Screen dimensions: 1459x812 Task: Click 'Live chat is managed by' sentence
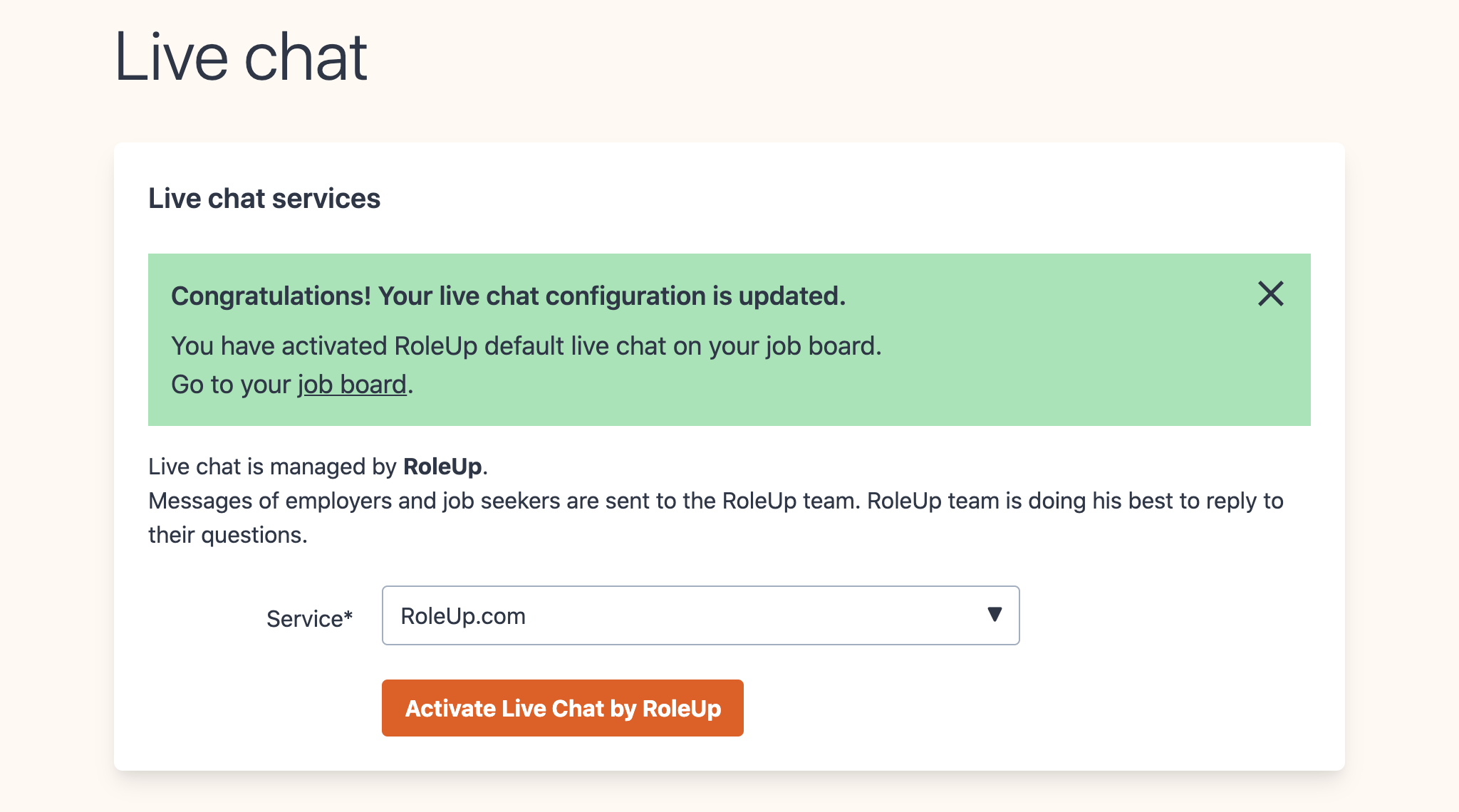pyautogui.click(x=318, y=467)
